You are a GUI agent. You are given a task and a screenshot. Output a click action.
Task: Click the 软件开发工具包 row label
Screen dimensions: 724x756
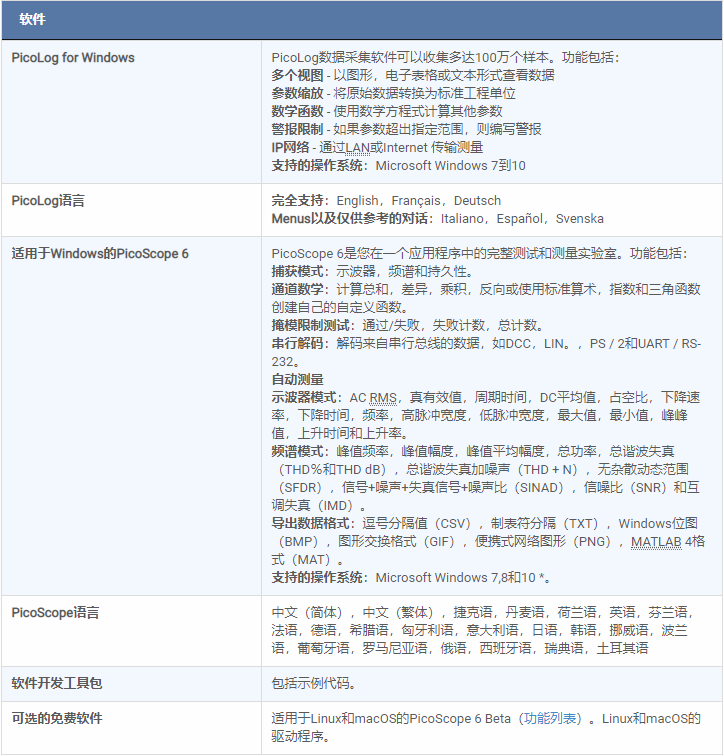point(58,684)
